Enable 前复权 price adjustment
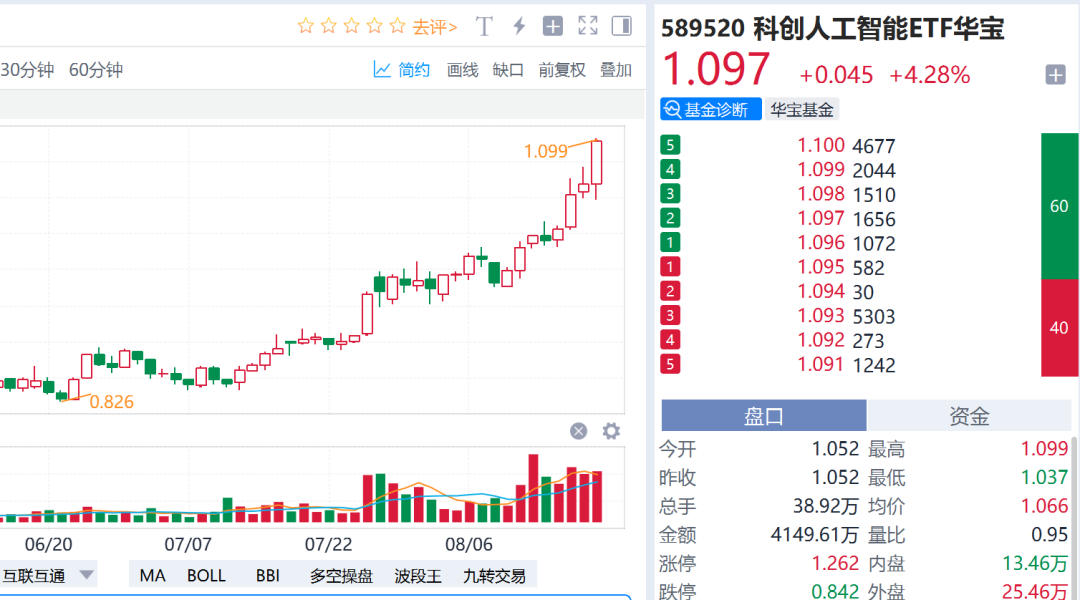This screenshot has width=1080, height=600. [x=561, y=69]
